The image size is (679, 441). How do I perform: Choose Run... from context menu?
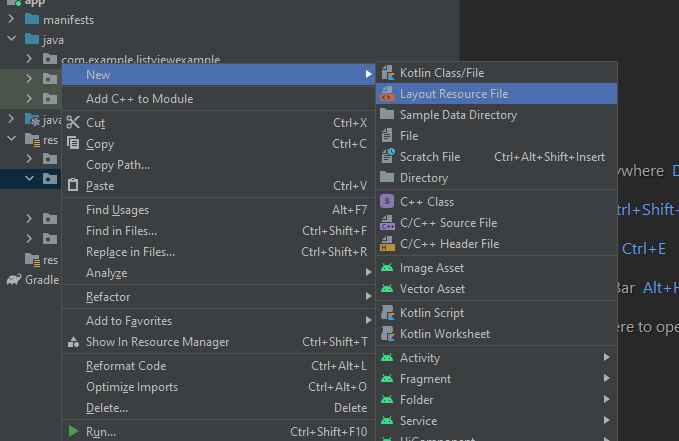point(218,431)
